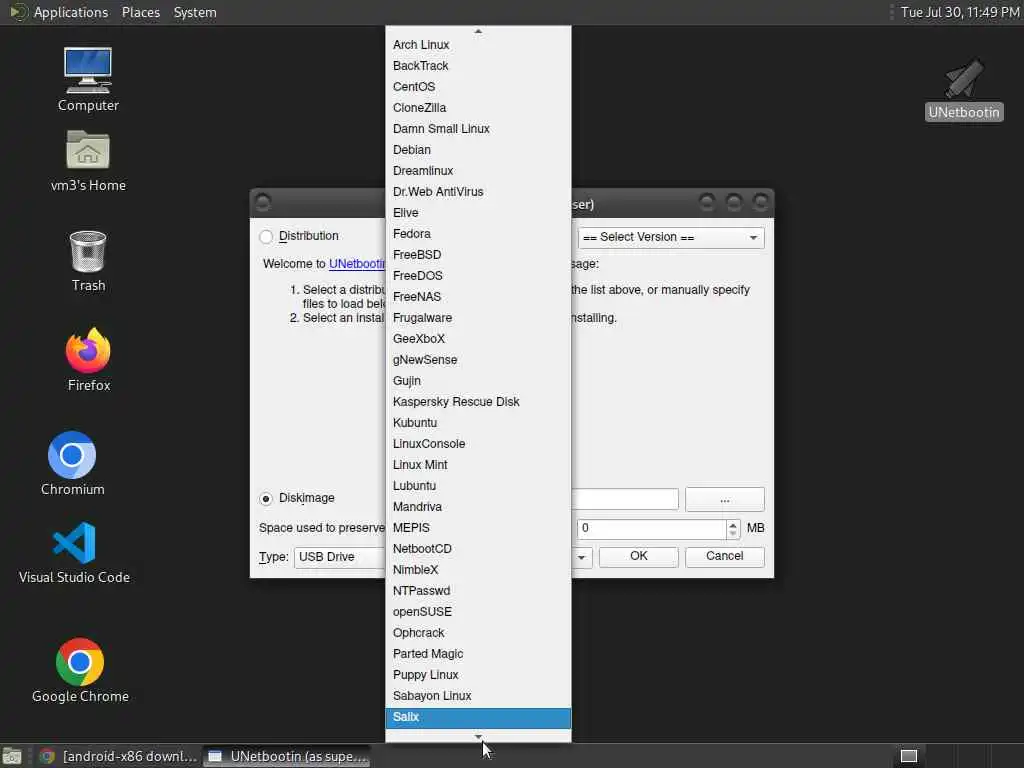Choose Lubuntu from the list
1024x768 pixels.
click(478, 486)
